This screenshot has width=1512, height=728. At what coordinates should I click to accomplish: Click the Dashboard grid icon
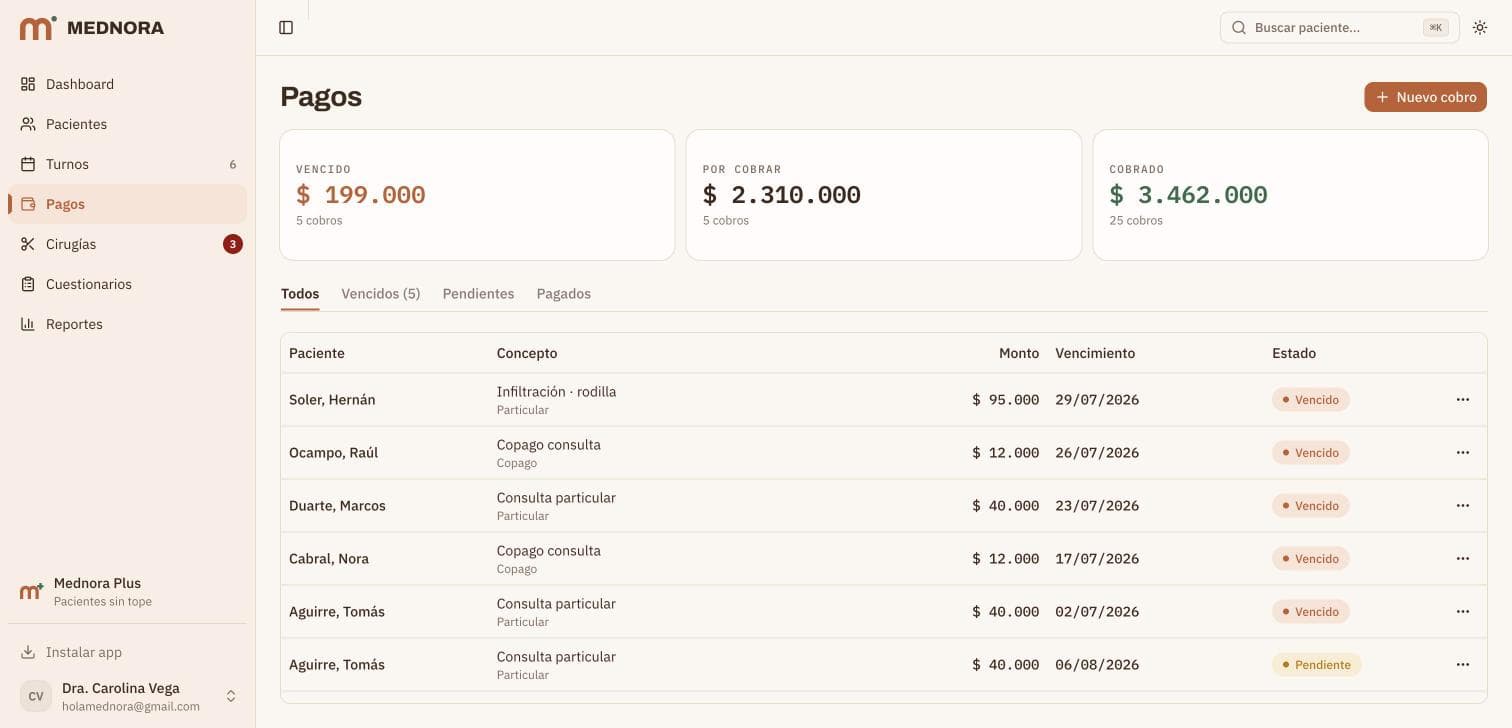pos(28,84)
